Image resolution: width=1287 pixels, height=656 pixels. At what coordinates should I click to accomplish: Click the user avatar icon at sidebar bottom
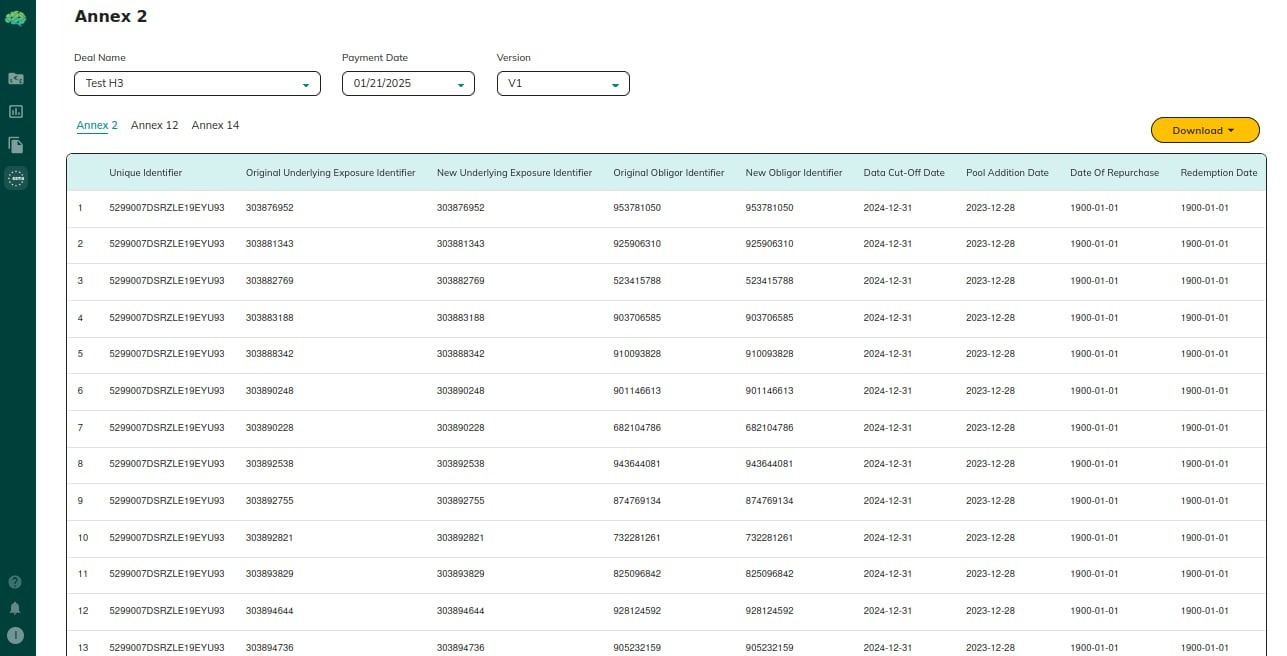tap(15, 635)
